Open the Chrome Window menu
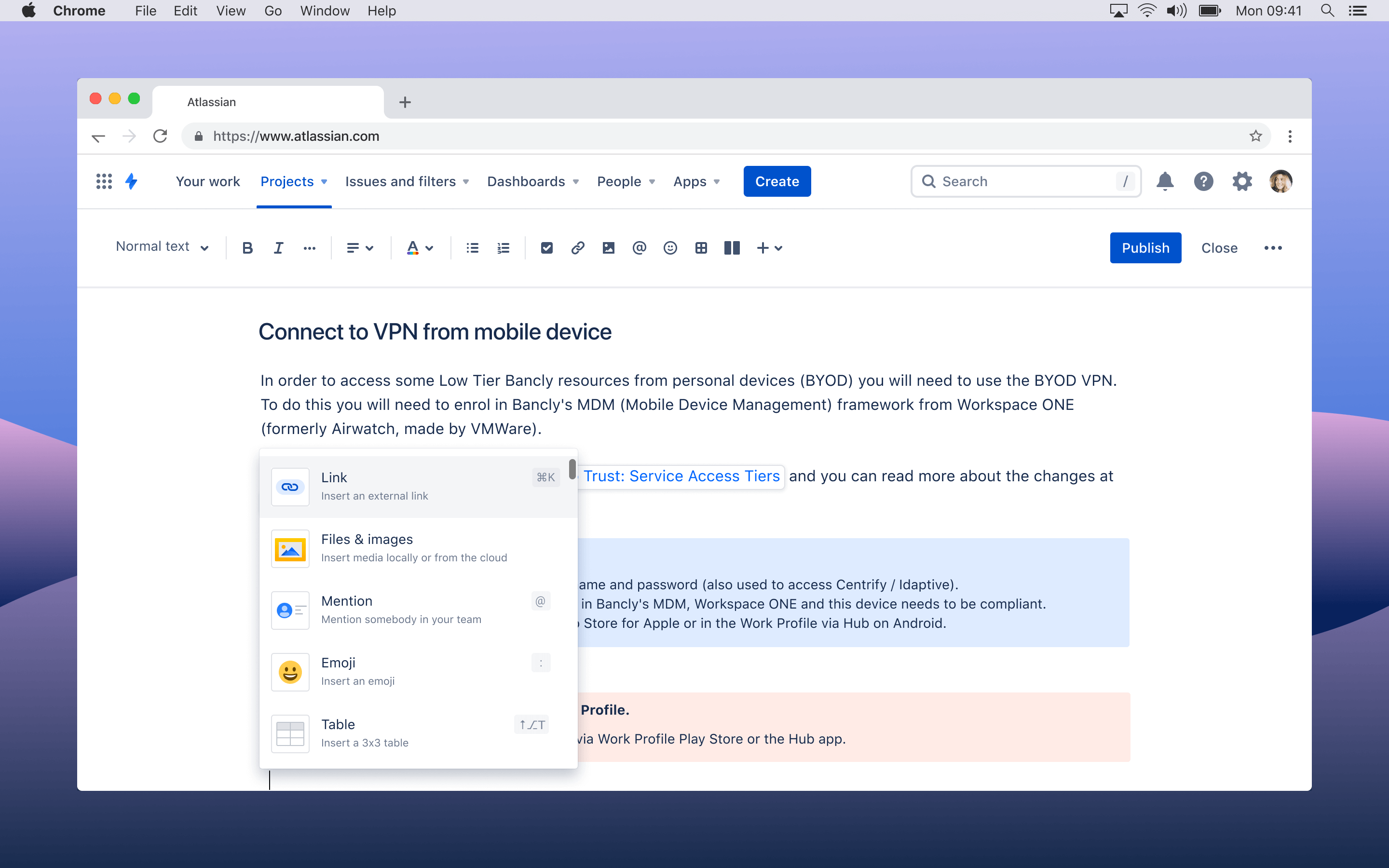Image resolution: width=1389 pixels, height=868 pixels. click(x=325, y=10)
